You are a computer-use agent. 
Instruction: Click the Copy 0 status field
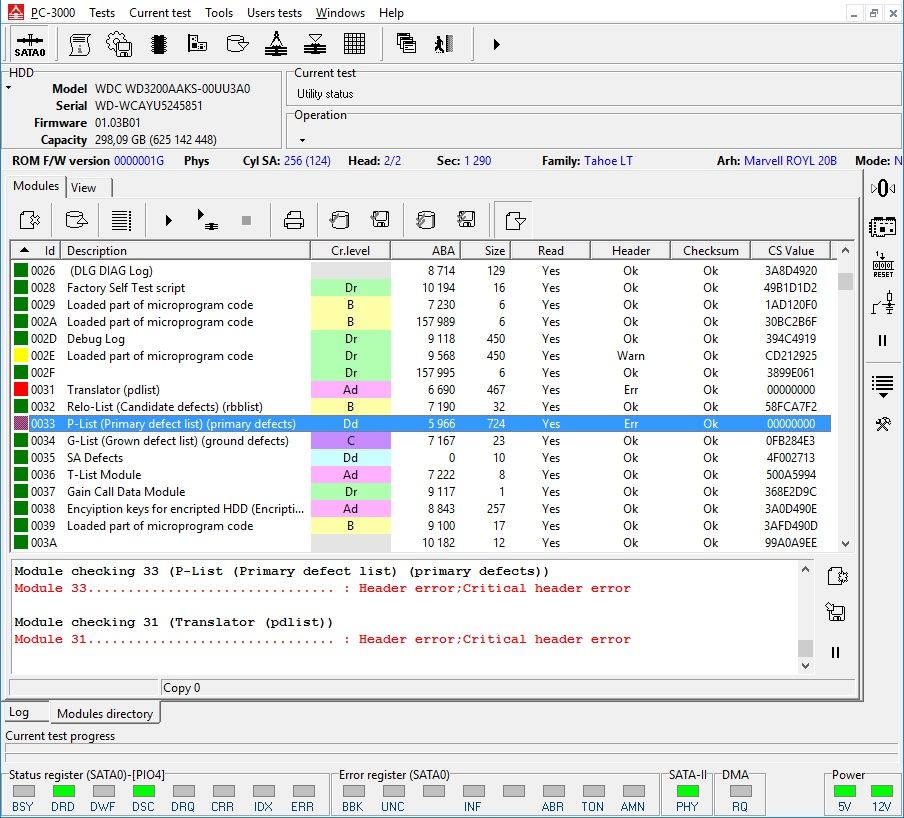coord(507,687)
